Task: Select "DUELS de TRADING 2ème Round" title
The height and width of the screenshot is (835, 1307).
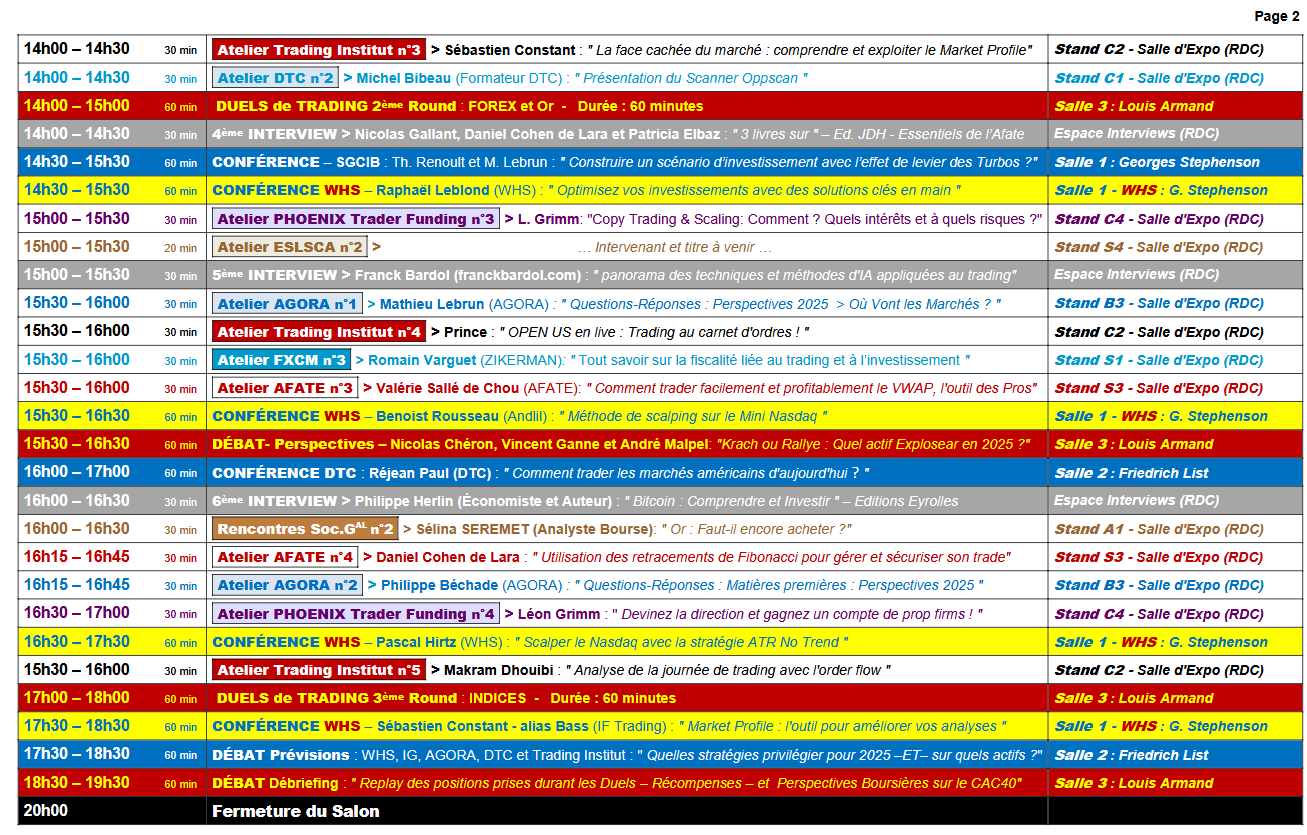Action: pos(334,106)
